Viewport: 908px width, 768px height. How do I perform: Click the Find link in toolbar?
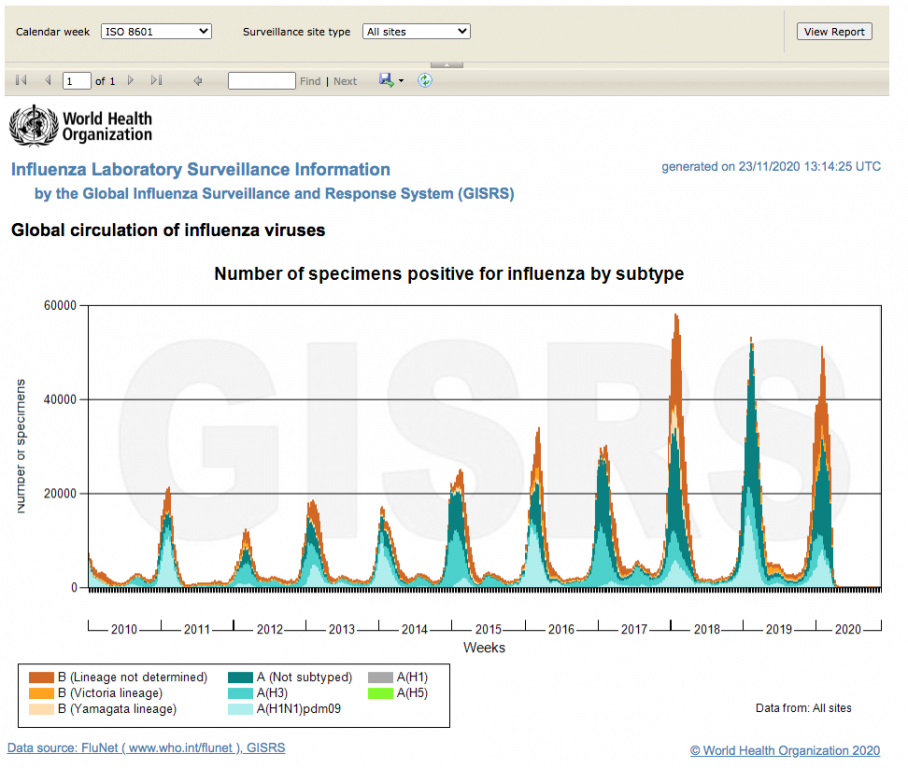click(310, 82)
